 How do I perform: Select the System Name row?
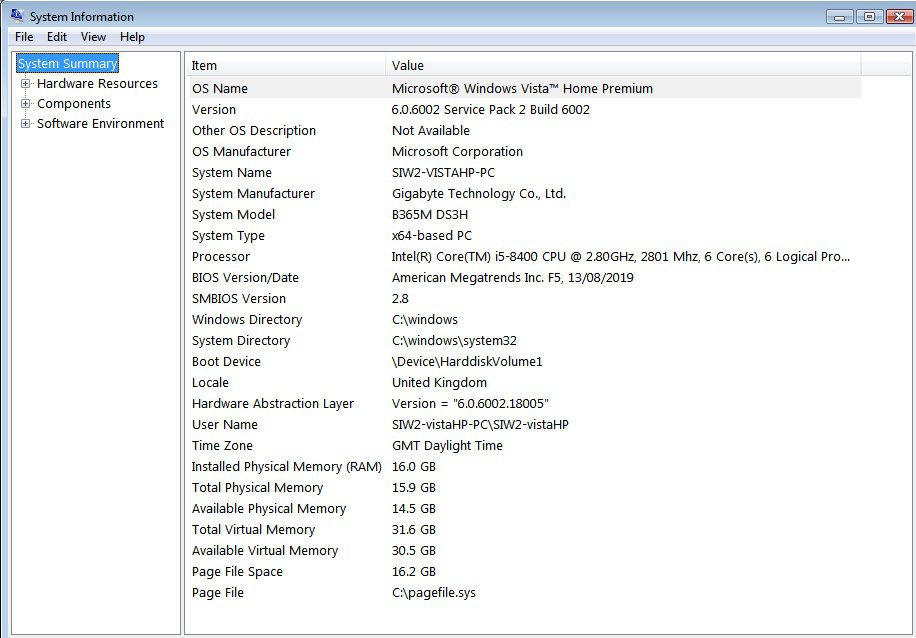pyautogui.click(x=524, y=172)
